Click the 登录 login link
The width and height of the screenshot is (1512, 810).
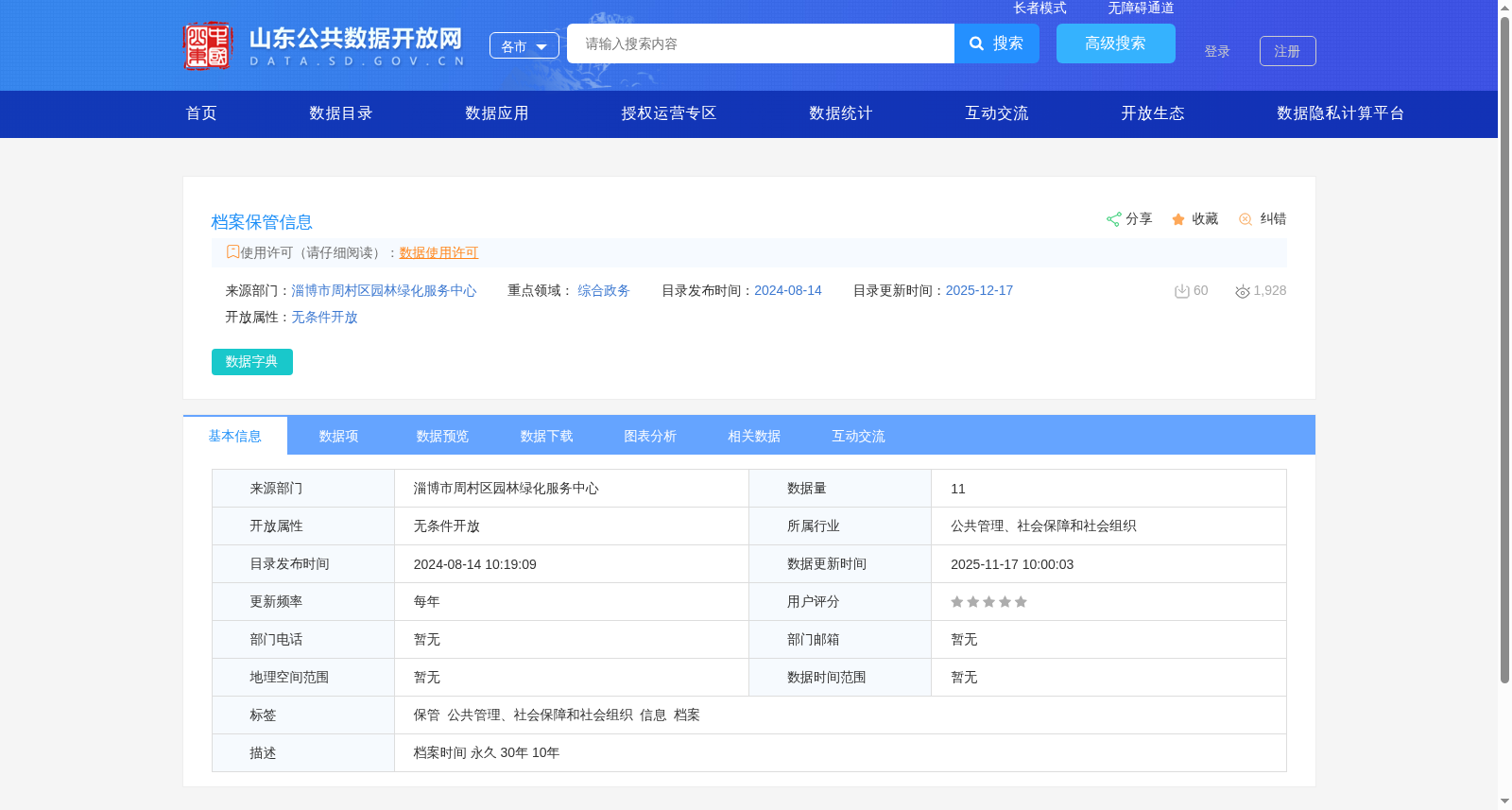pos(1217,51)
